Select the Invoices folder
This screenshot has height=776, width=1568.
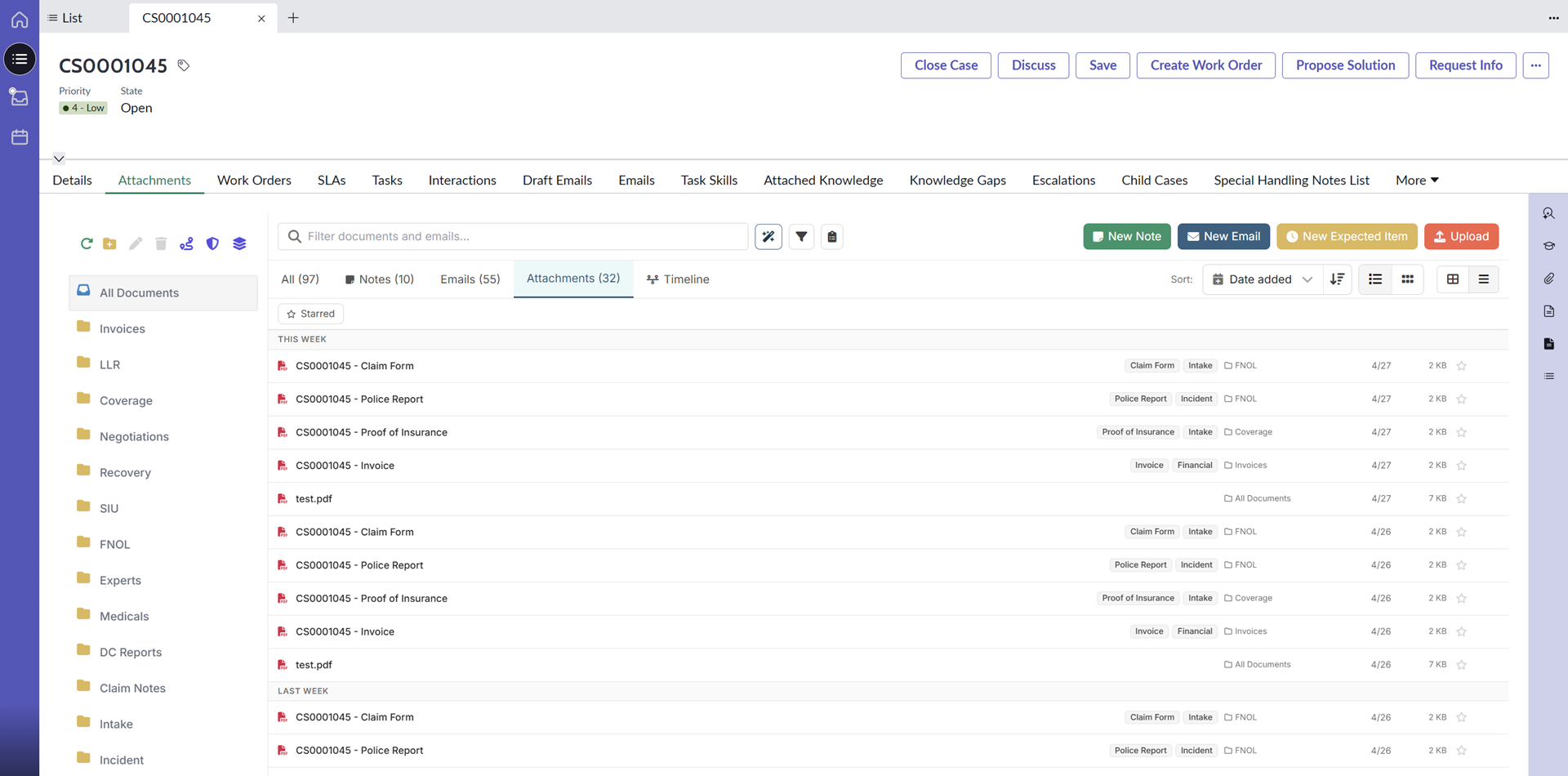(163, 328)
